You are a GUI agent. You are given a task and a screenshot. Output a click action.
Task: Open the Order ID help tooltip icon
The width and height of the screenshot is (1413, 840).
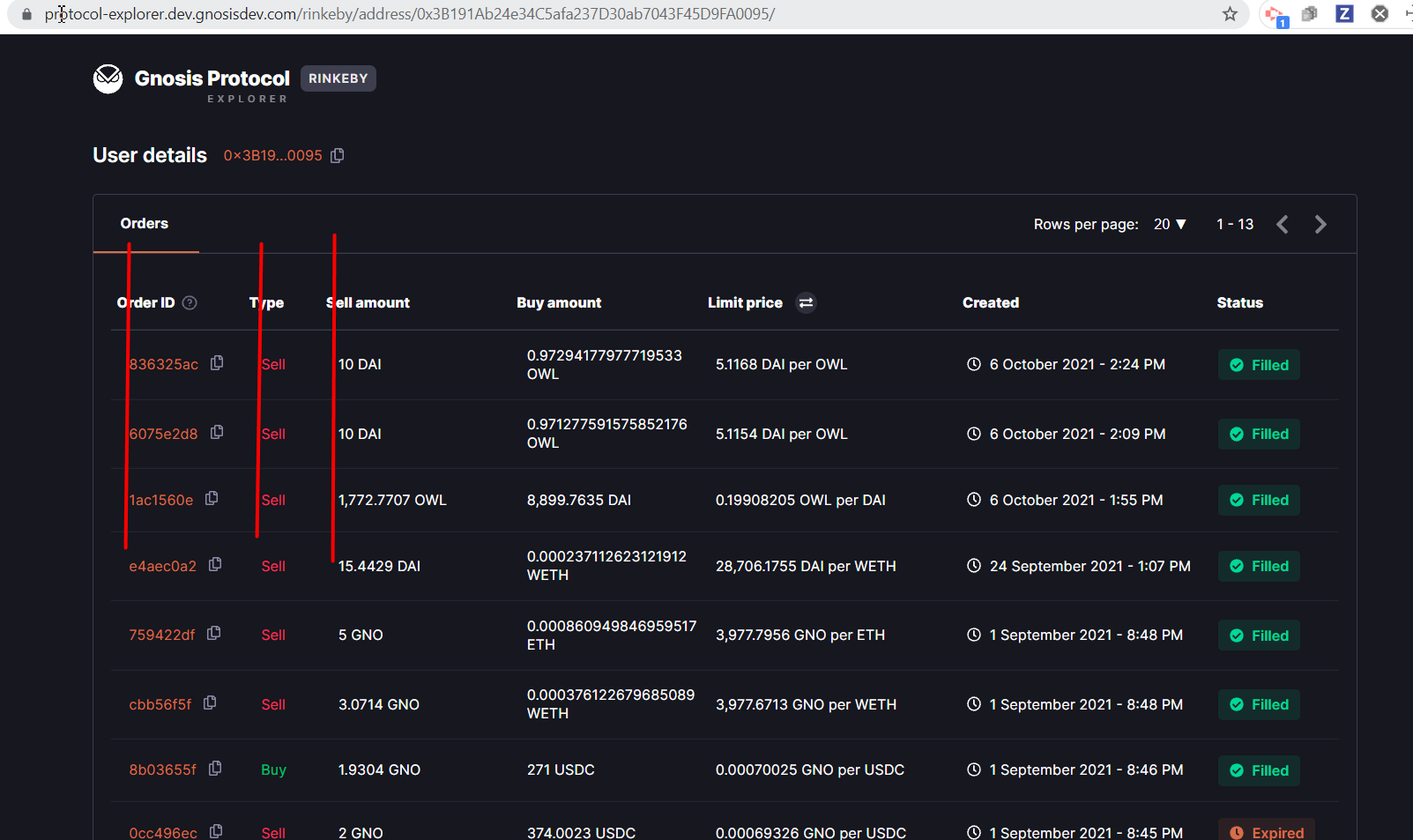(190, 302)
